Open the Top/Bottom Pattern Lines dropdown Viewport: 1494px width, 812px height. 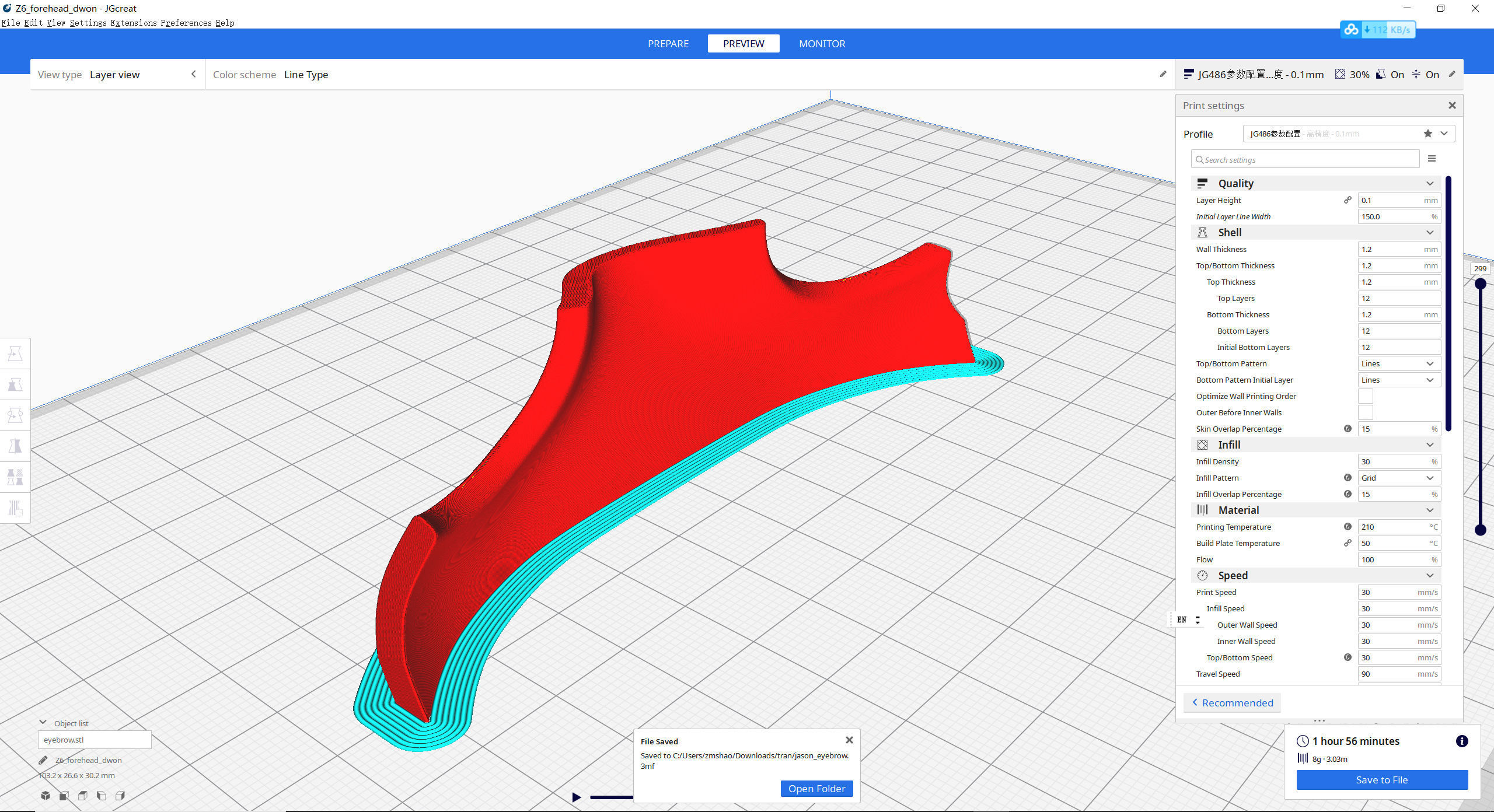click(x=1398, y=363)
